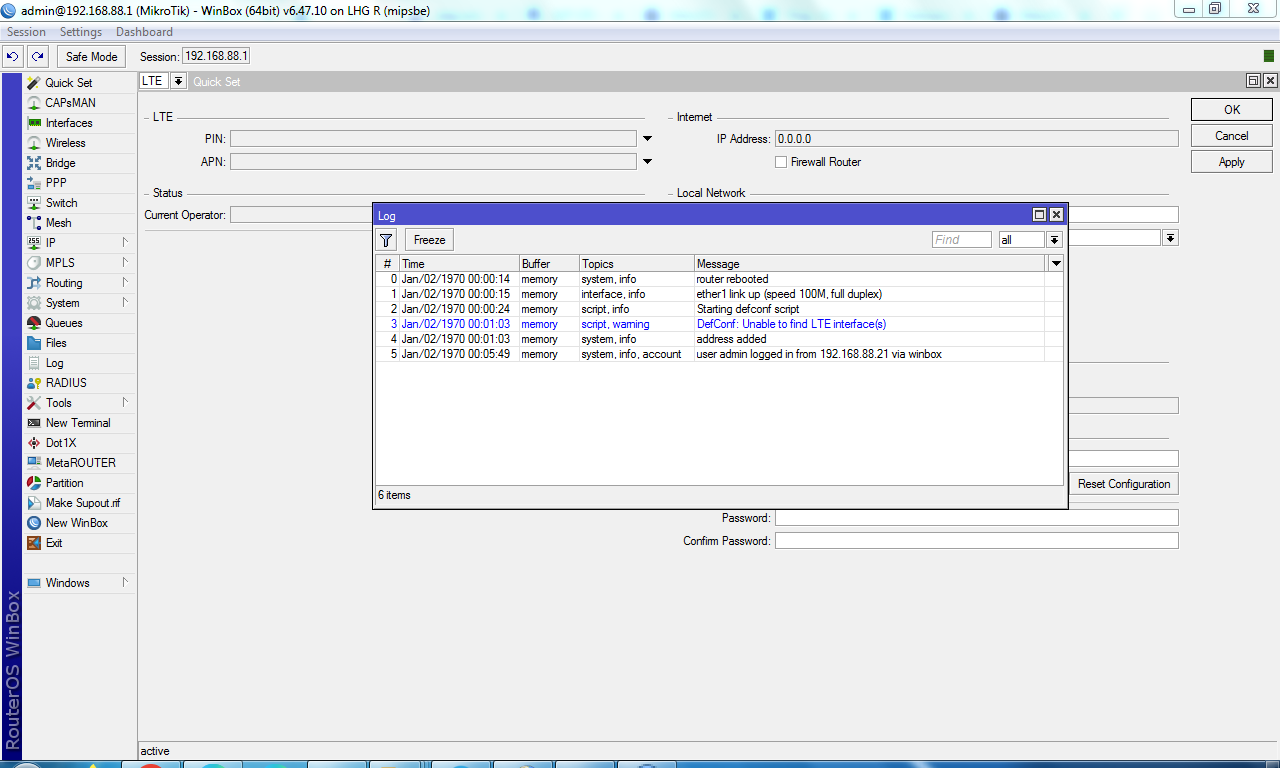Click the APN input field
The image size is (1280, 768).
433,162
